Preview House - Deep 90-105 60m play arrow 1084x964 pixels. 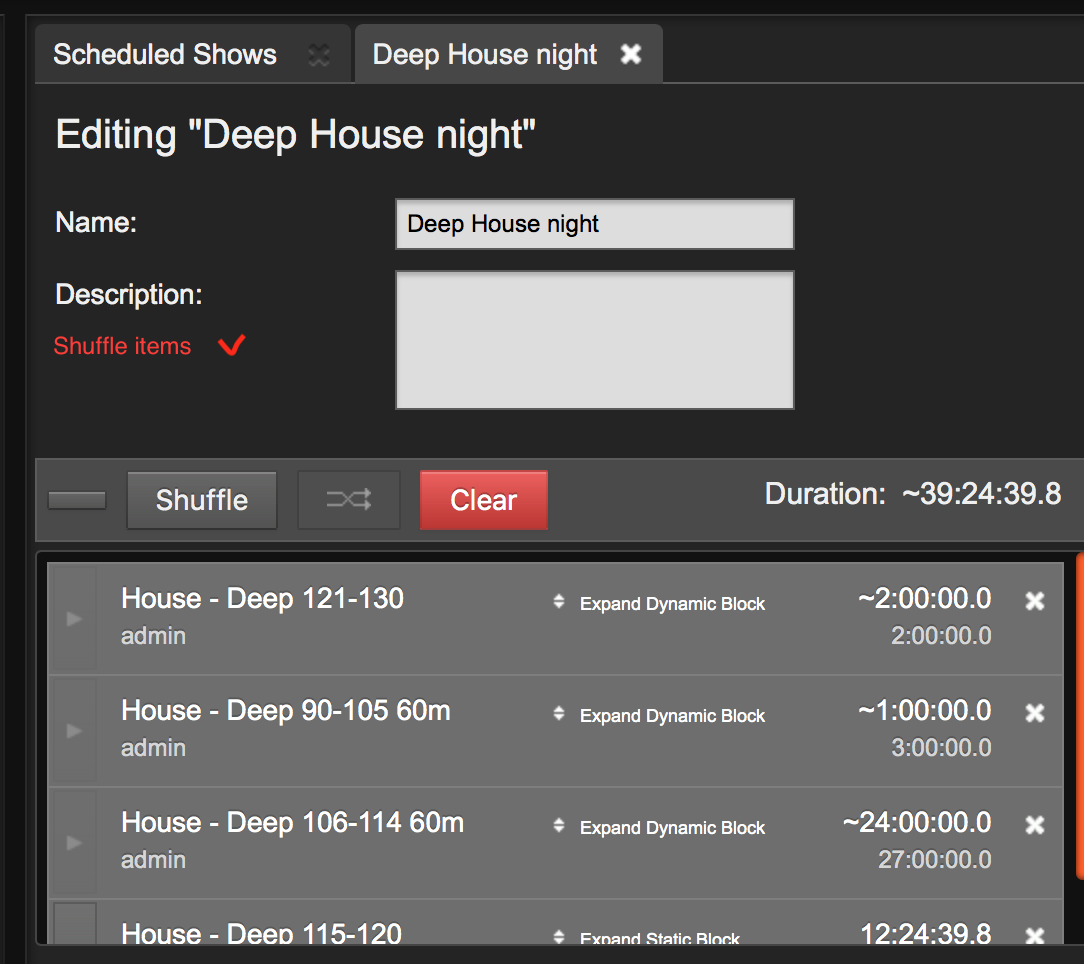(74, 730)
